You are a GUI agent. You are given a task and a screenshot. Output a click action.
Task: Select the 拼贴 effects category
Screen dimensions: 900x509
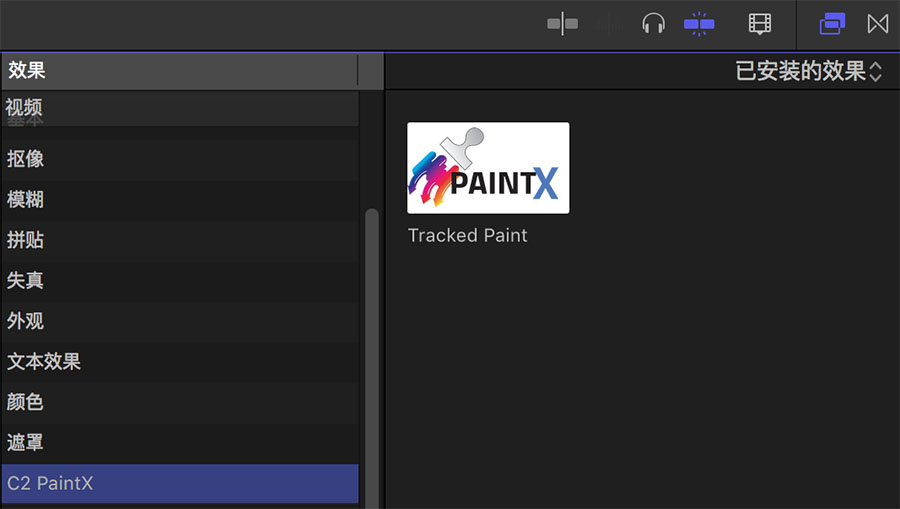tap(180, 240)
